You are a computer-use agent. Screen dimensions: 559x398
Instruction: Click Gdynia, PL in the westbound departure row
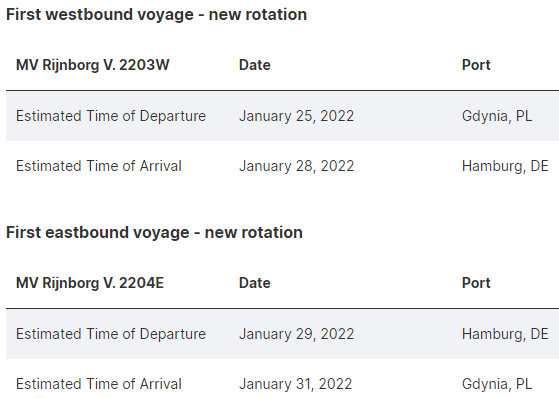(x=497, y=116)
